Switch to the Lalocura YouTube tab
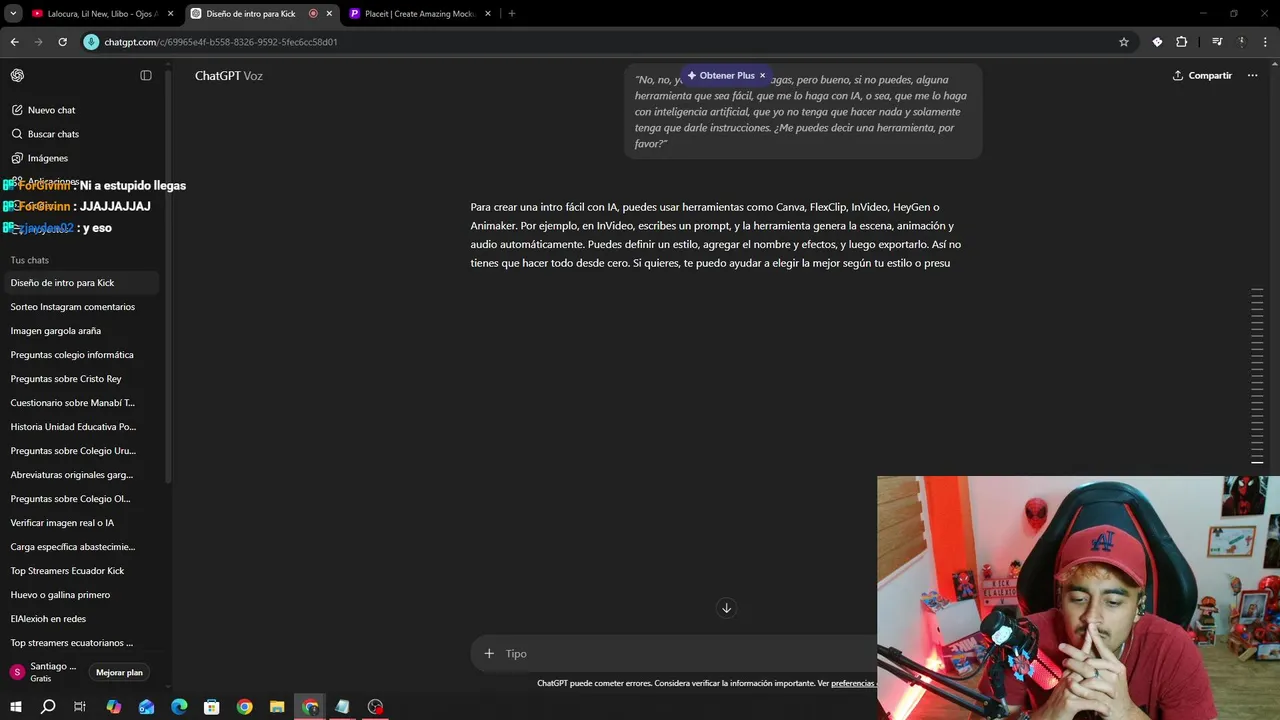Screen dimensions: 1280x720 [102, 14]
